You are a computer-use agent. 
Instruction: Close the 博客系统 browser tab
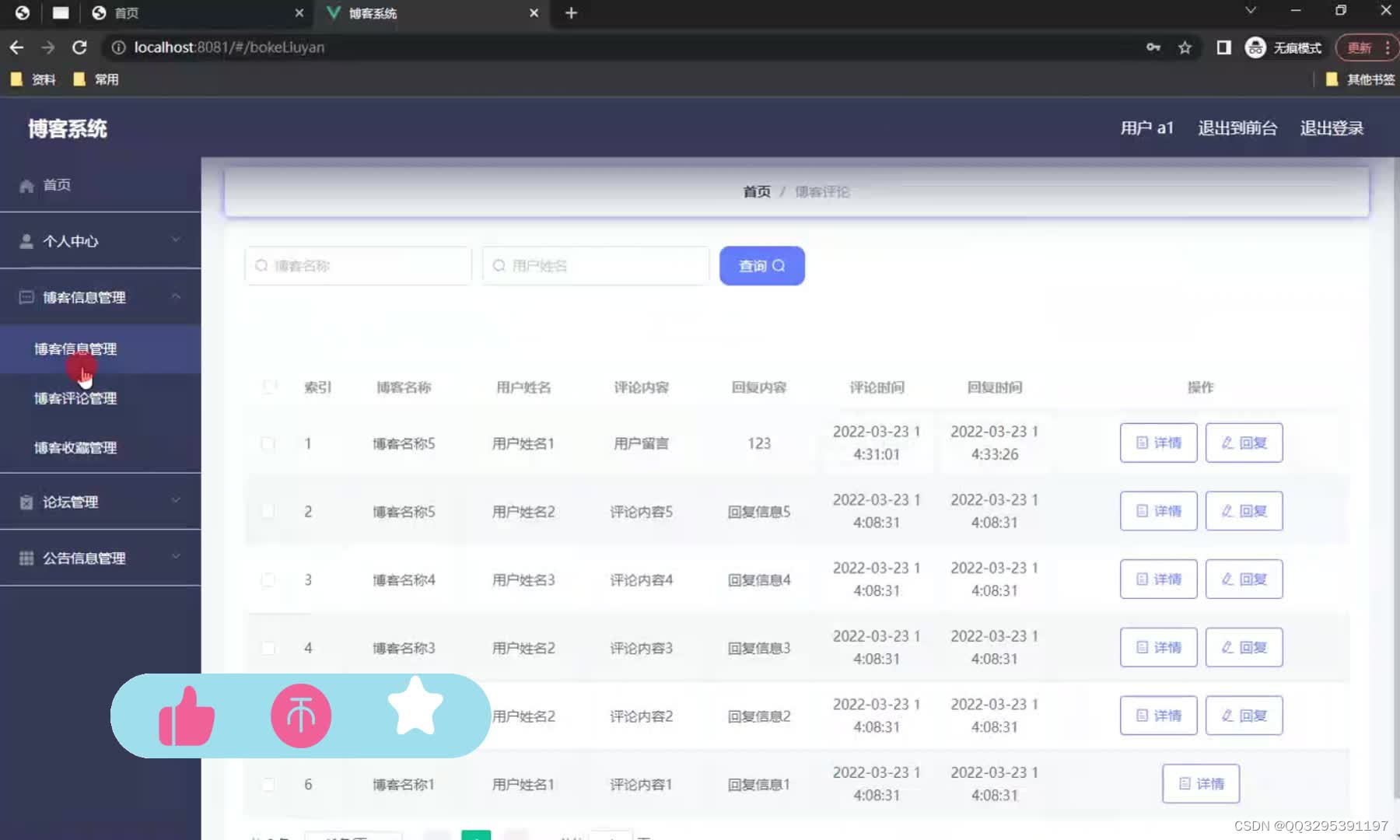pos(534,13)
